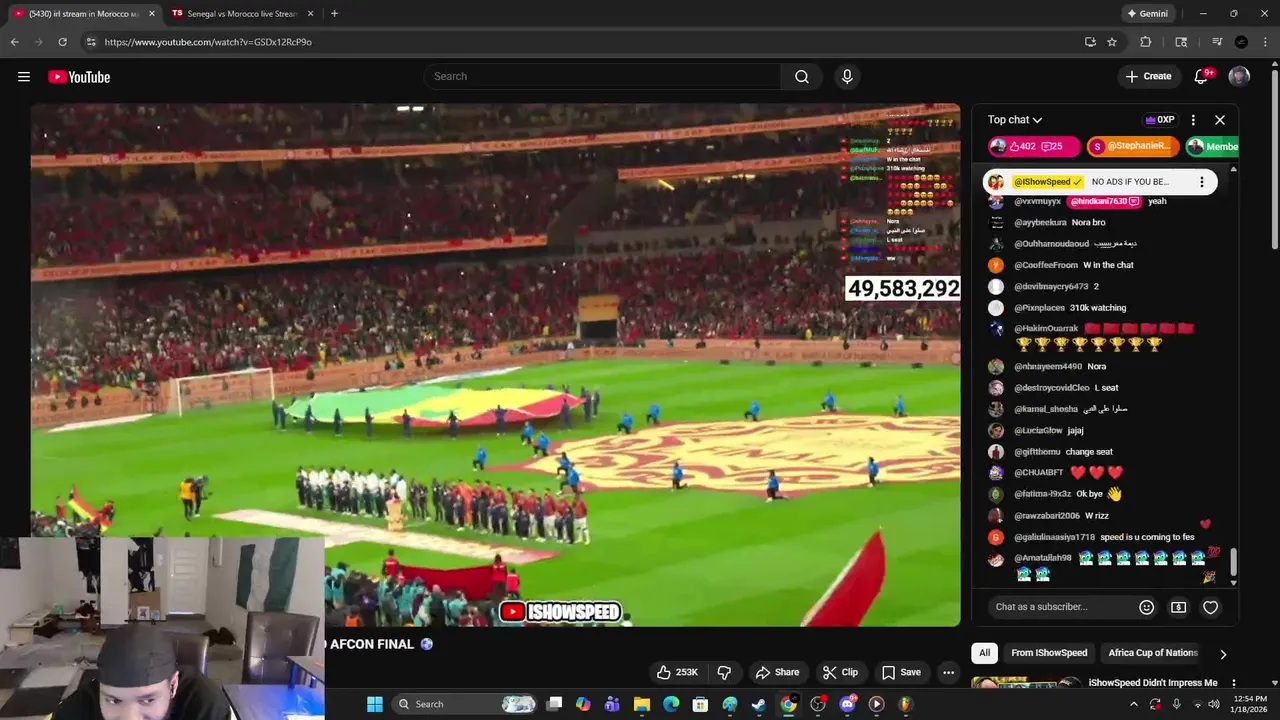Close the live chat panel
This screenshot has height=720, width=1280.
click(1220, 120)
